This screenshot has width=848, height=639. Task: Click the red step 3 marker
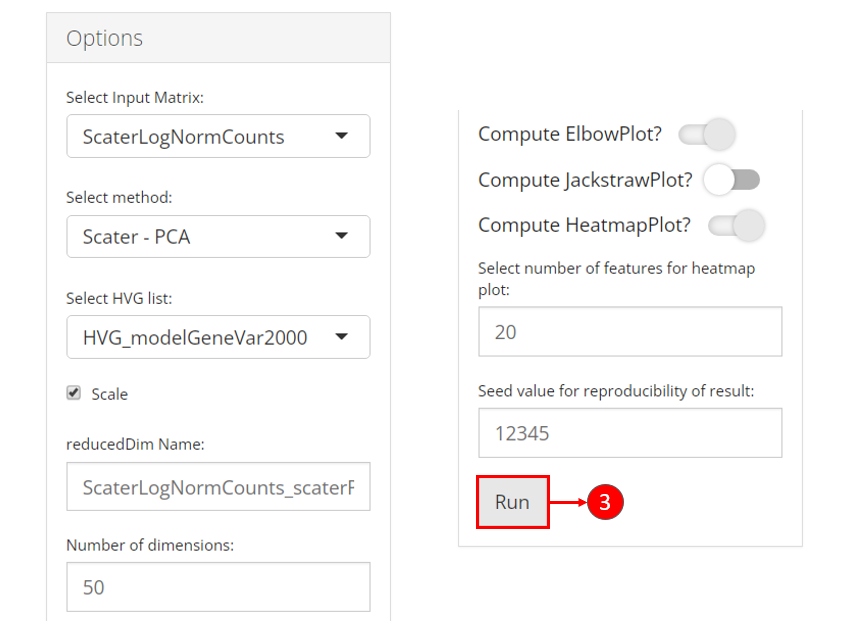tap(605, 503)
